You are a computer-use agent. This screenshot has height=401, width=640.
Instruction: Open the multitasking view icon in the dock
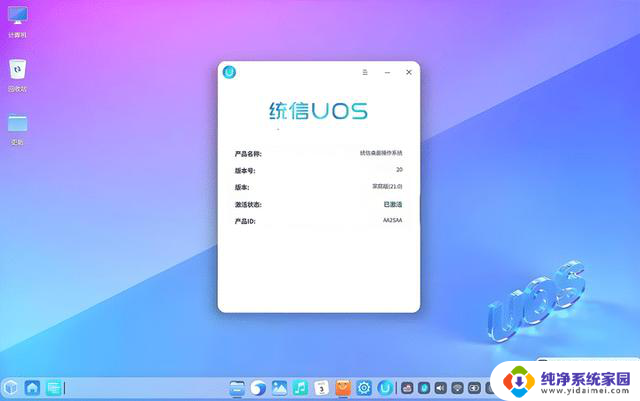[54, 387]
